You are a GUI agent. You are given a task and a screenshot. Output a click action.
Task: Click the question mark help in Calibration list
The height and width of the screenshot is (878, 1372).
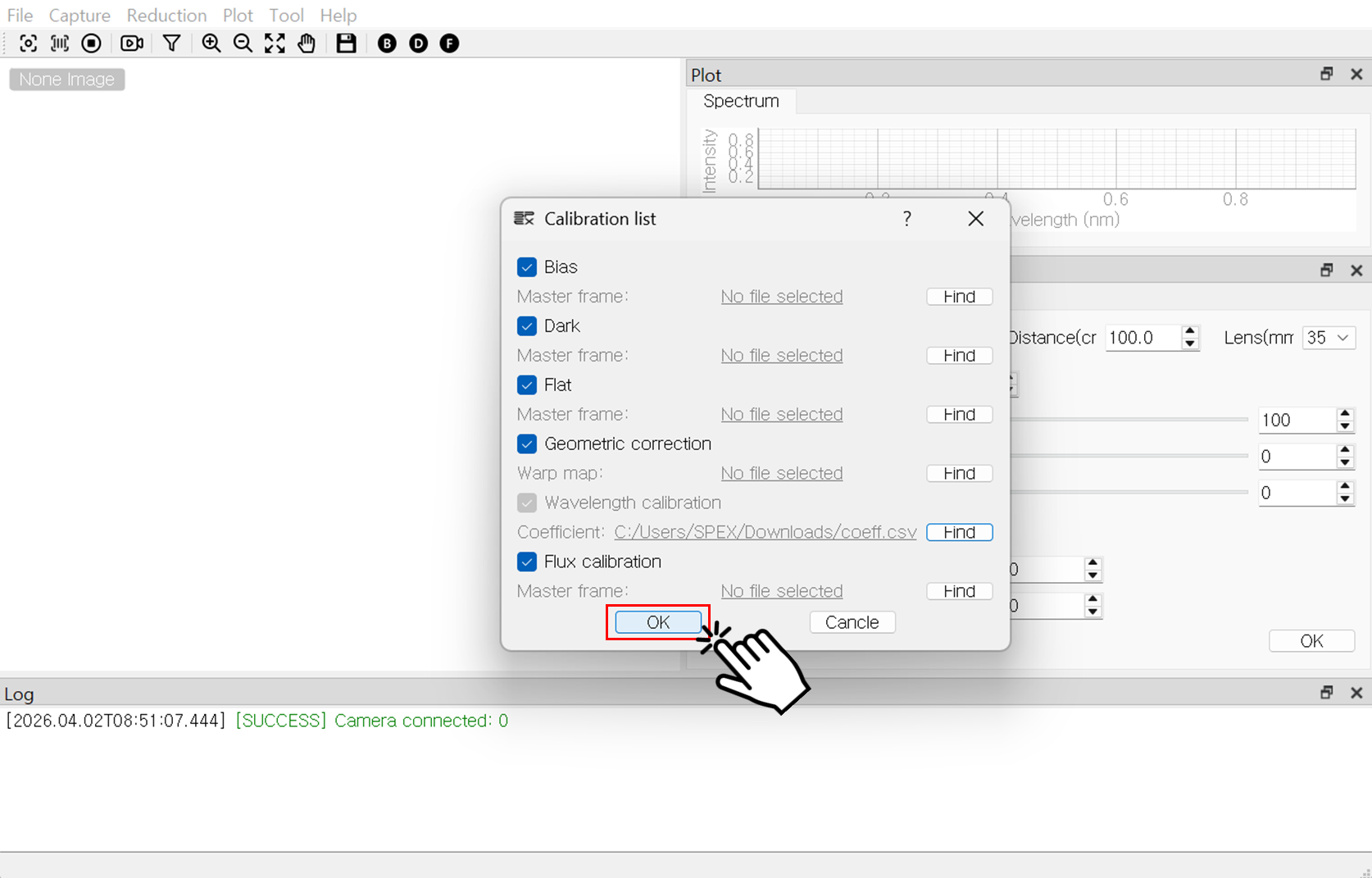coord(906,219)
